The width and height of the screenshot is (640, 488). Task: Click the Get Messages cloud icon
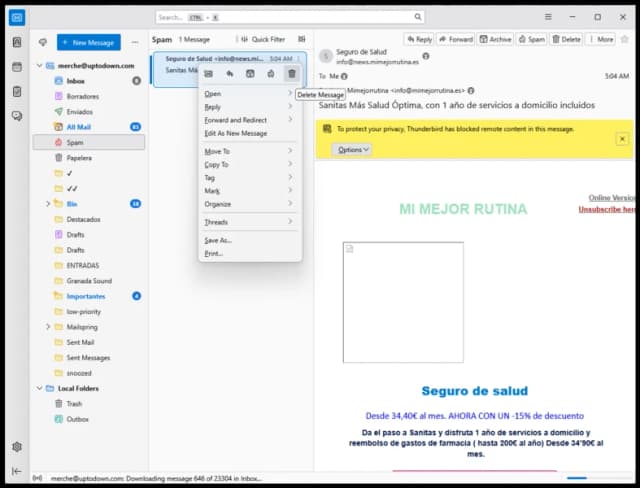pyautogui.click(x=42, y=42)
